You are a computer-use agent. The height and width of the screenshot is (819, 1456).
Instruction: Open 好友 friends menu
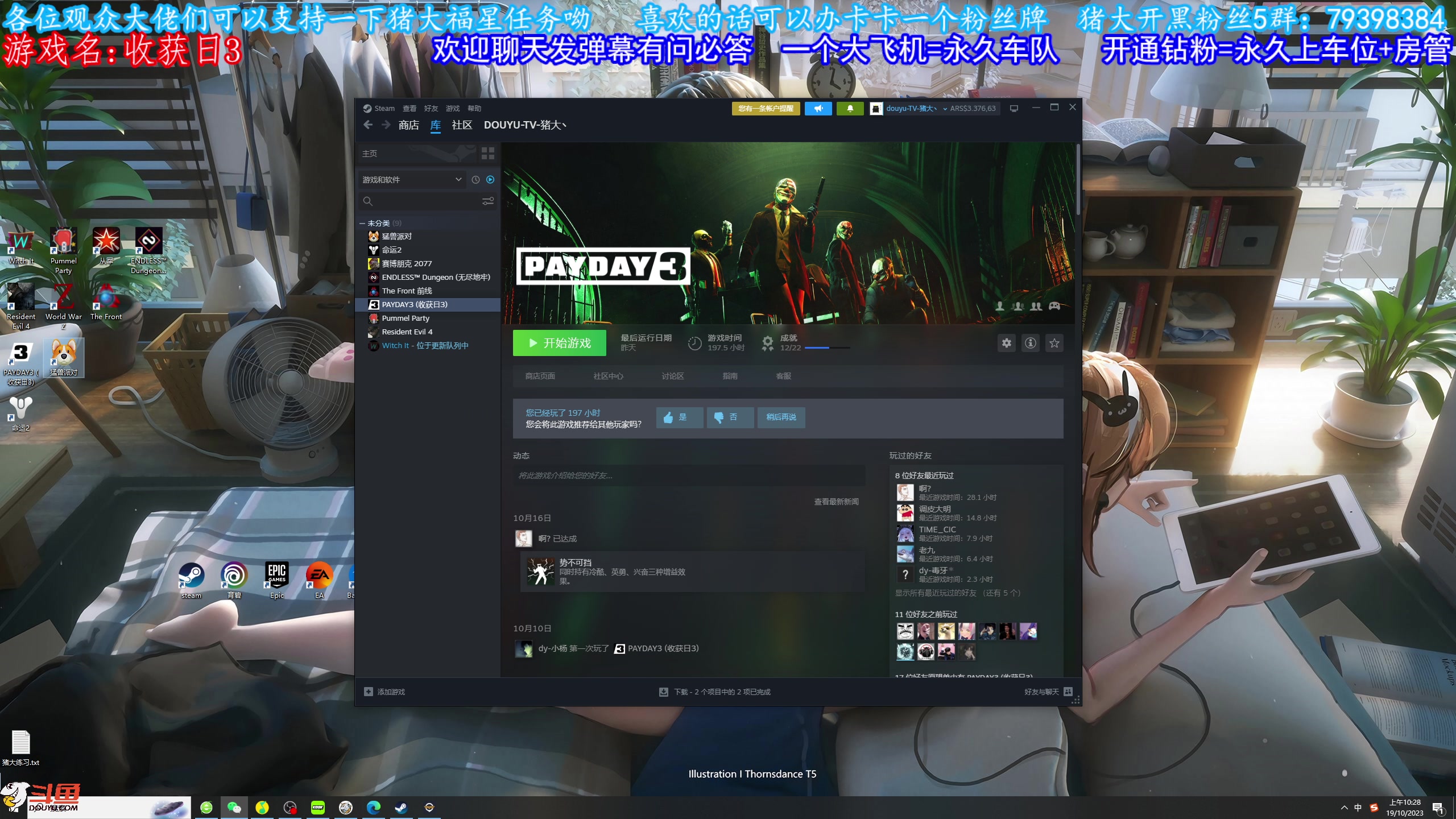pyautogui.click(x=431, y=108)
